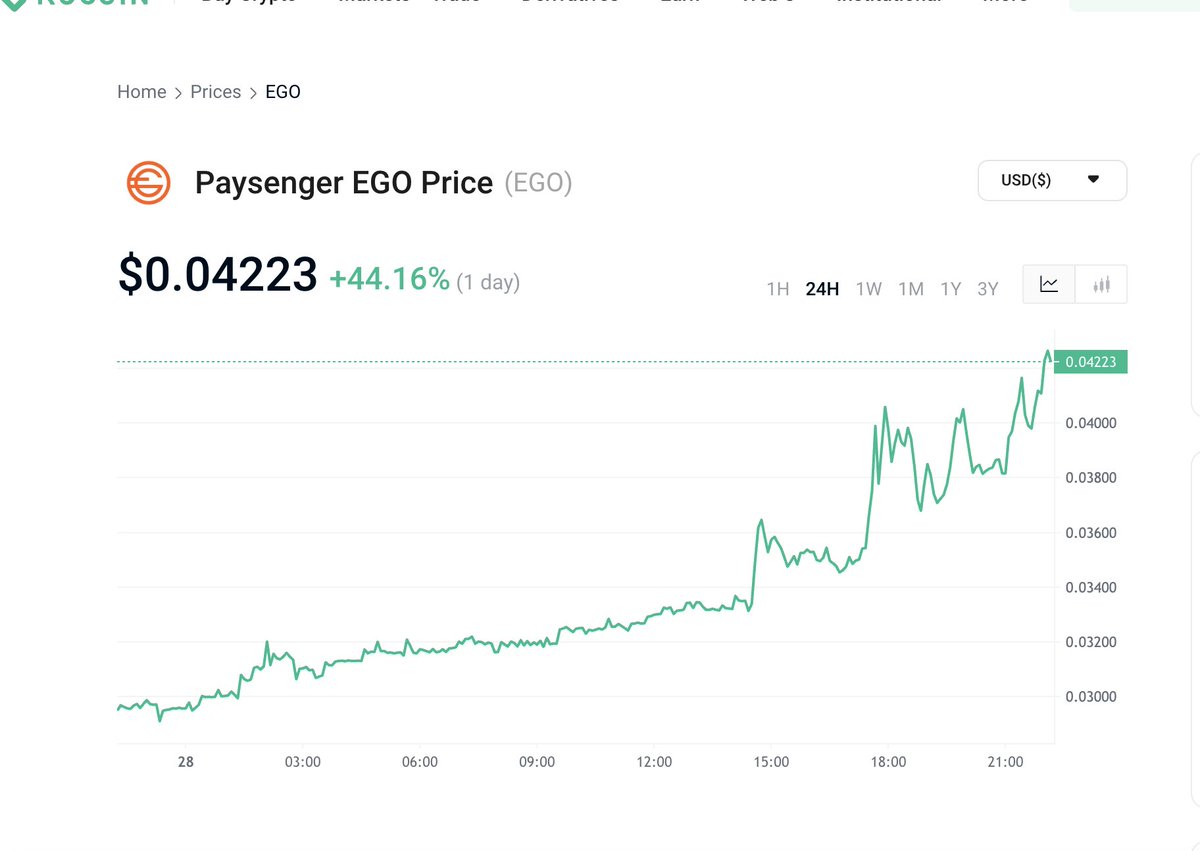1200x851 pixels.
Task: Click the Paysenger EGO coin logo
Action: pyautogui.click(x=149, y=183)
